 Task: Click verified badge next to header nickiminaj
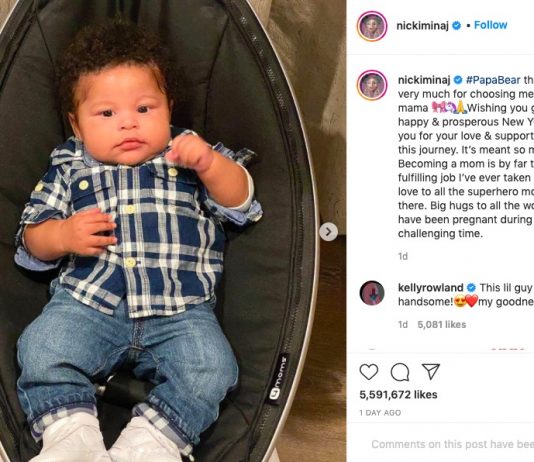pos(456,26)
